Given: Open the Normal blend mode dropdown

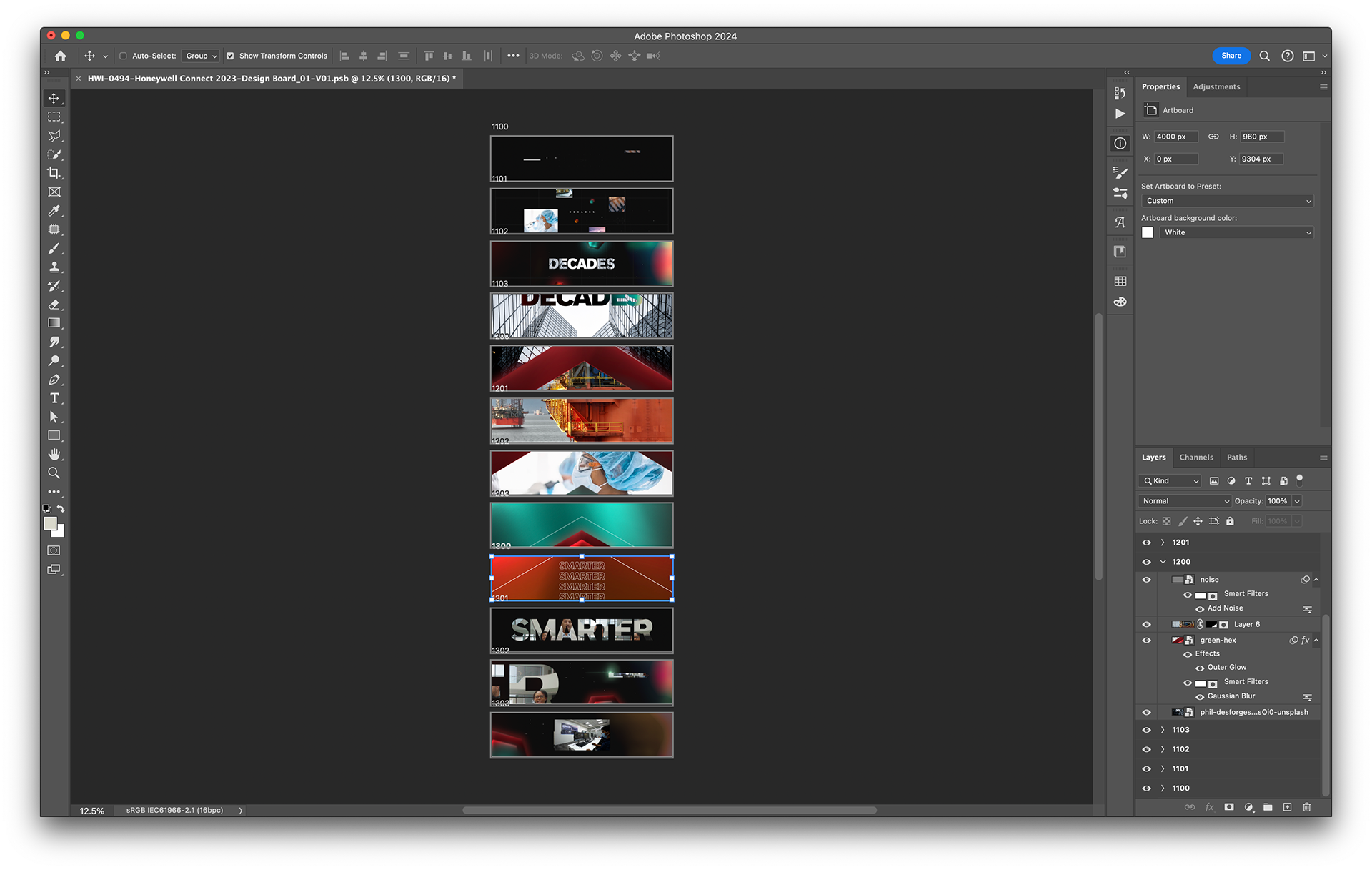Looking at the screenshot, I should coord(1185,501).
